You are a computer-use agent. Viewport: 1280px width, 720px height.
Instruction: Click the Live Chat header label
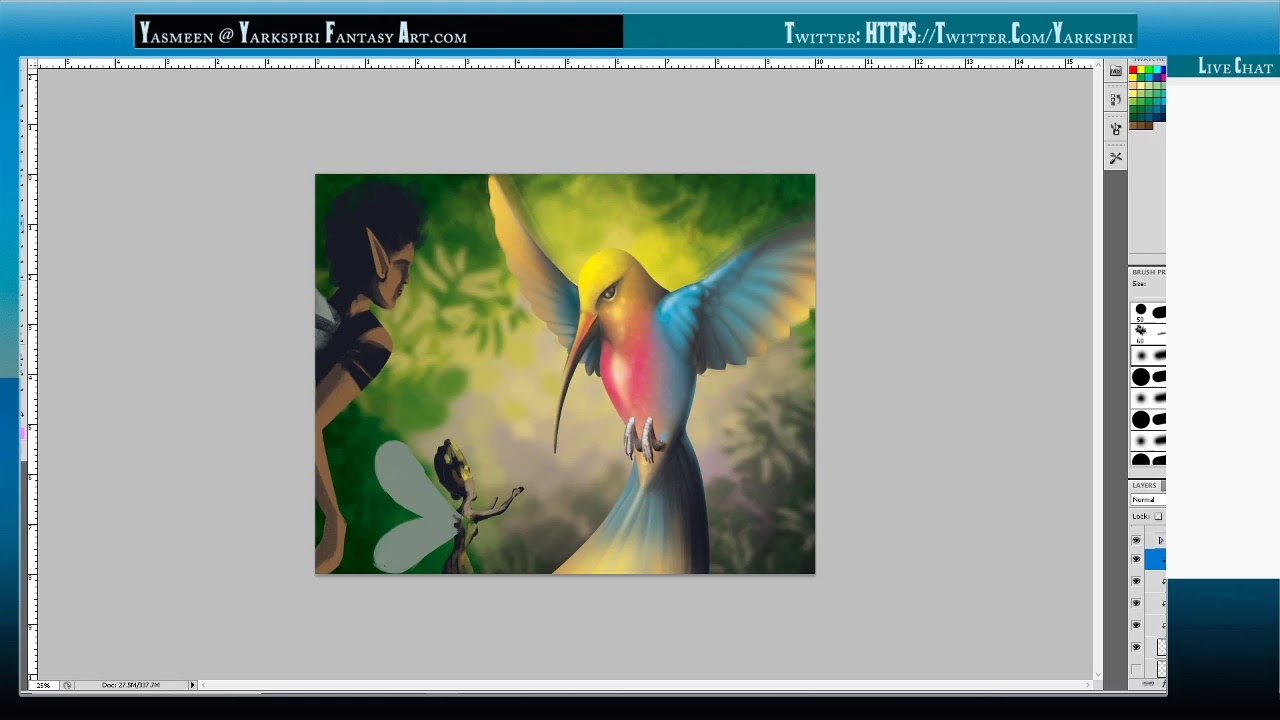click(1235, 67)
